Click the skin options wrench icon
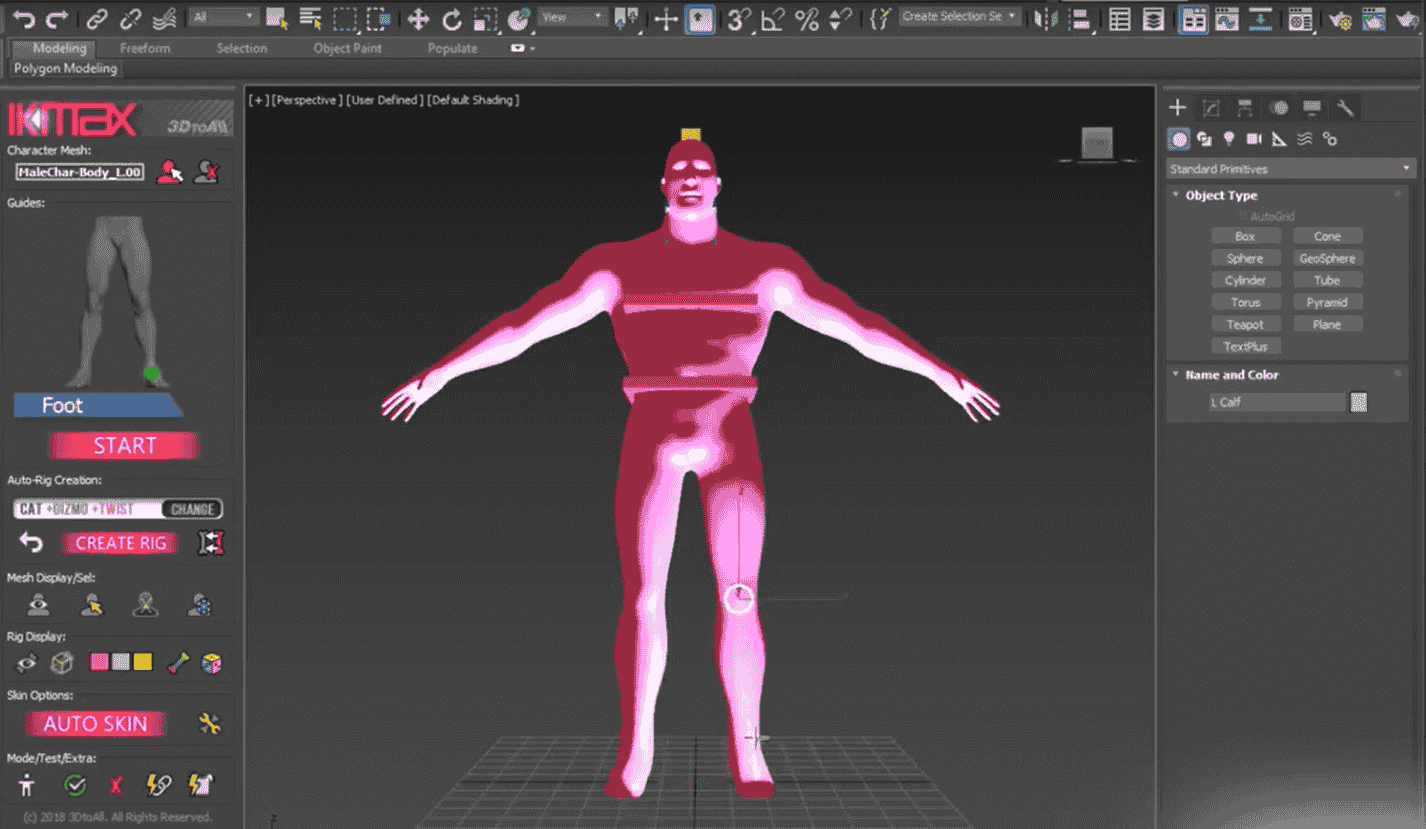 [x=210, y=724]
